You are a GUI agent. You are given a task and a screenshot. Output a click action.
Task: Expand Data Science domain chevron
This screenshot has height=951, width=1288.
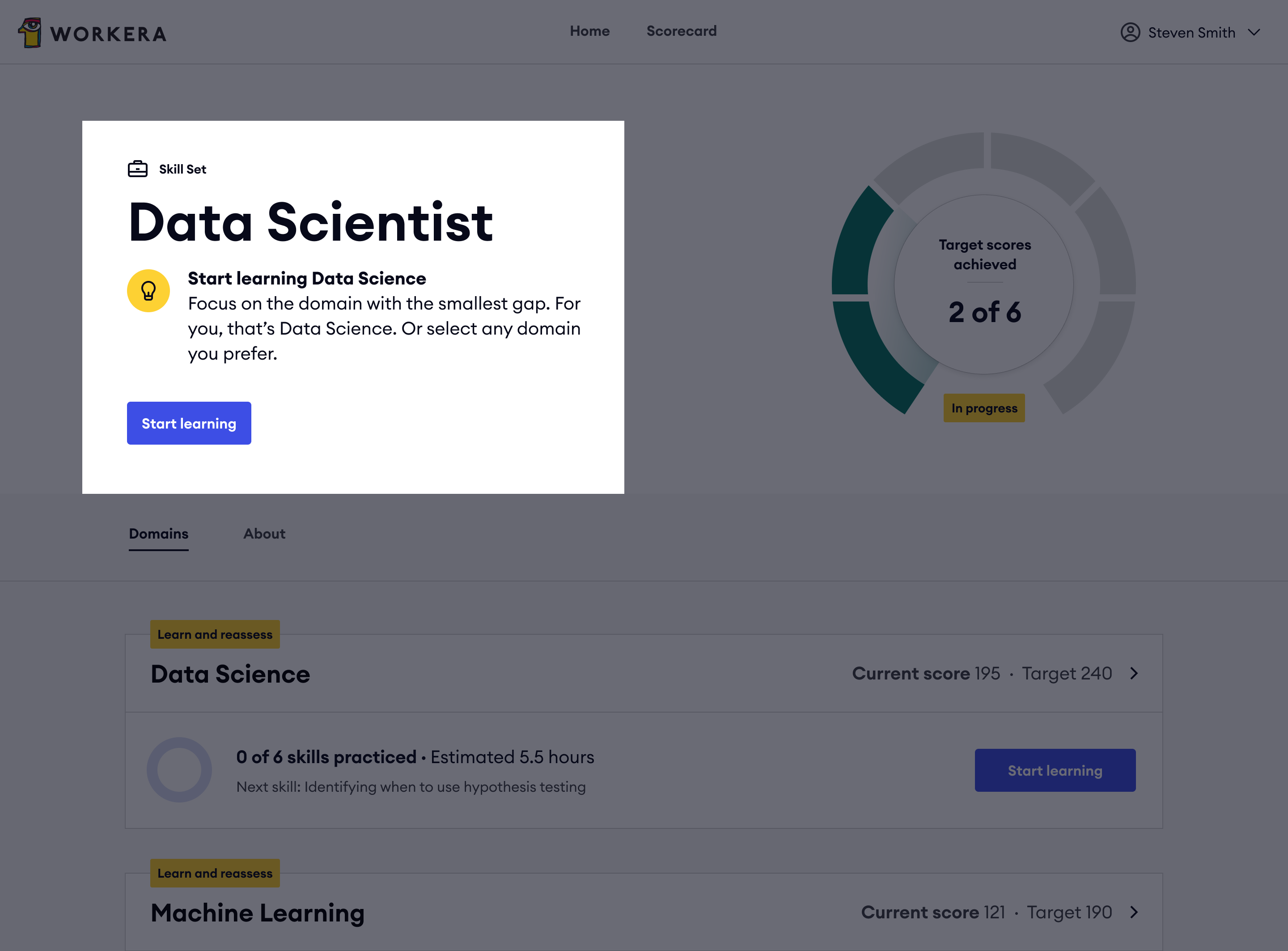(x=1134, y=673)
